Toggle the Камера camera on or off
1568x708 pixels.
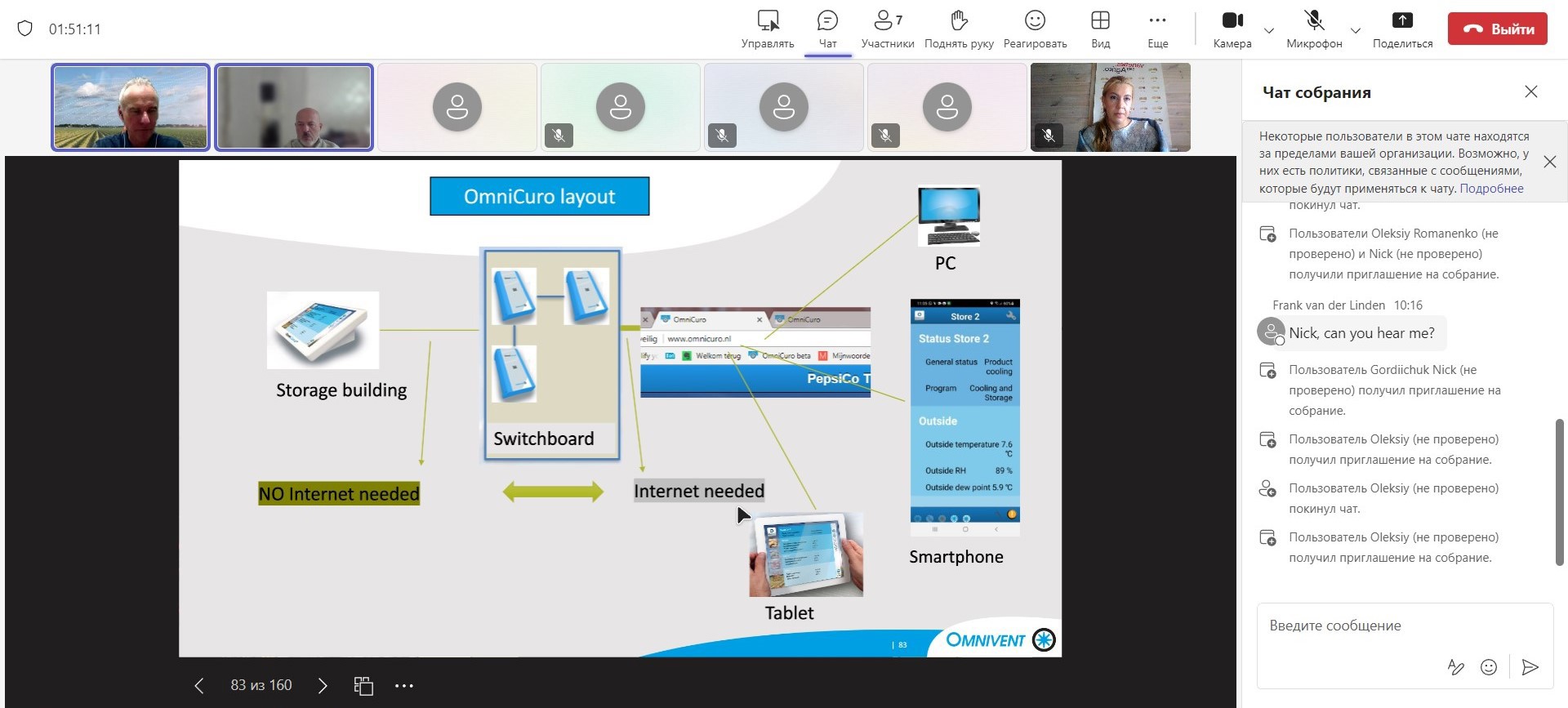click(1232, 29)
